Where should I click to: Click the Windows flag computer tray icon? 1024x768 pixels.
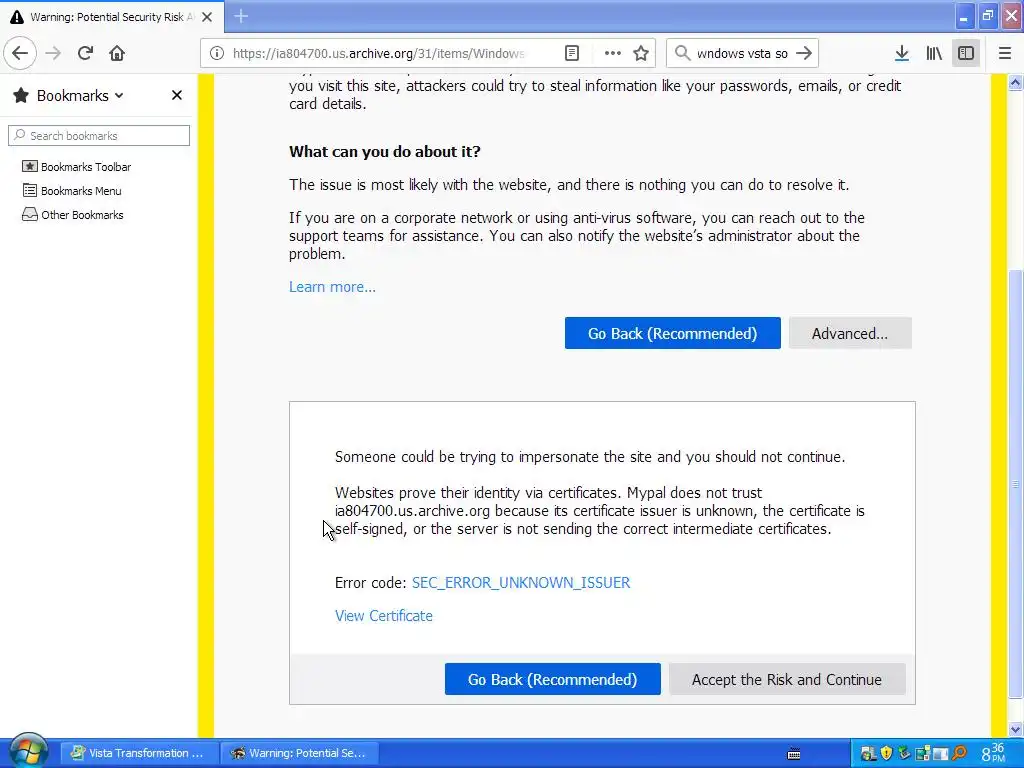click(x=868, y=753)
